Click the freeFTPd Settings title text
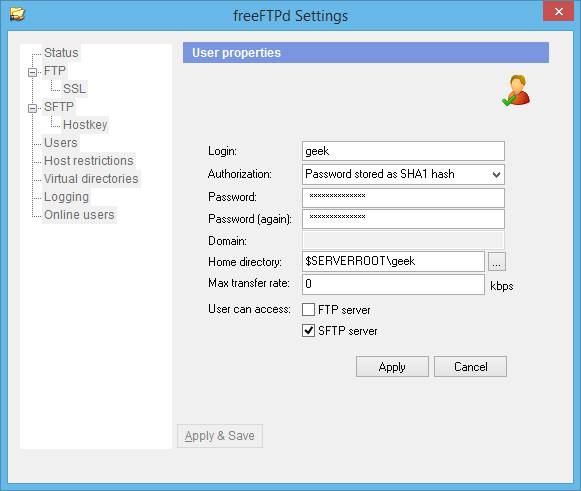This screenshot has width=581, height=491. tap(290, 16)
